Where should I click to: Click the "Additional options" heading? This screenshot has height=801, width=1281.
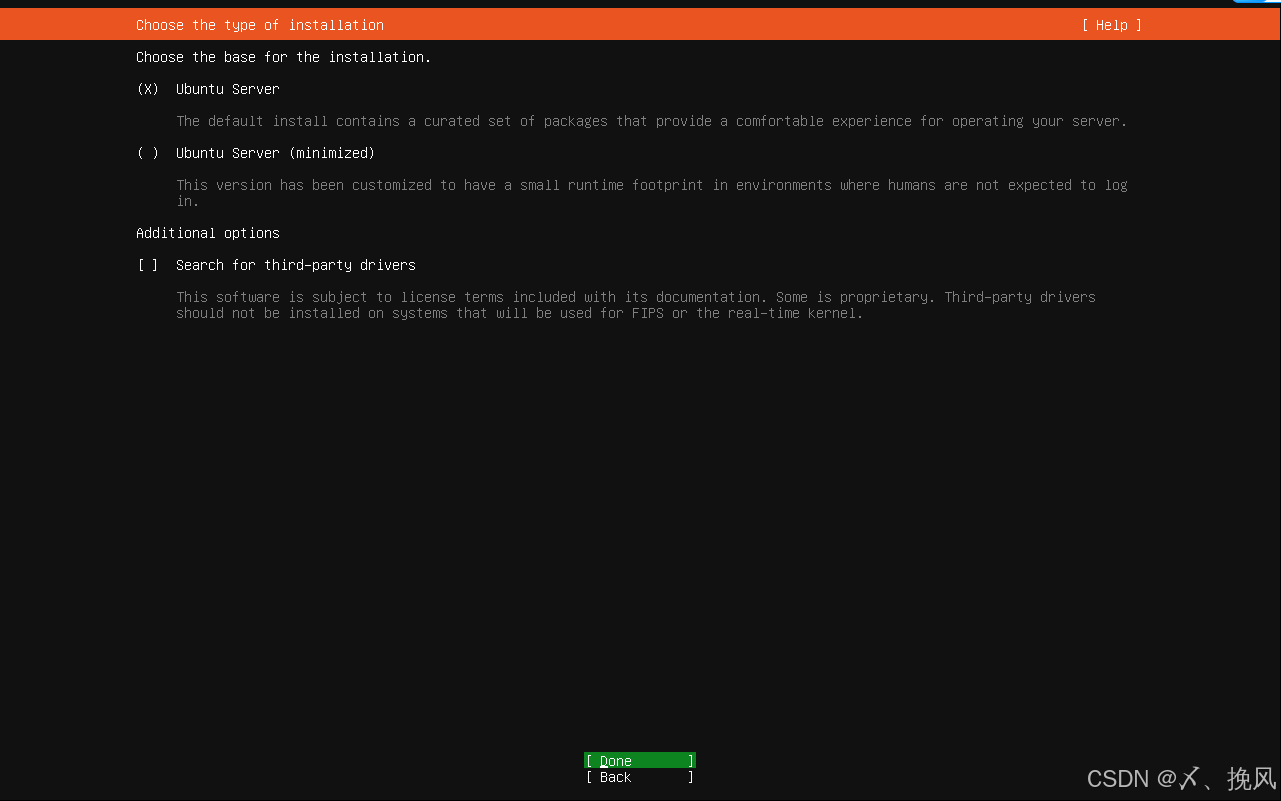click(x=207, y=233)
